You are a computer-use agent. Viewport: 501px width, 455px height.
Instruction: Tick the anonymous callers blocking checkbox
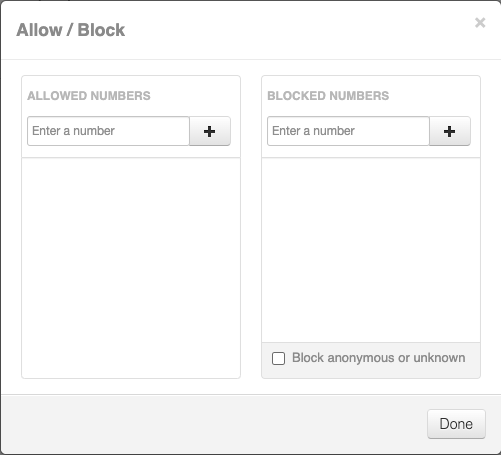[x=278, y=359]
